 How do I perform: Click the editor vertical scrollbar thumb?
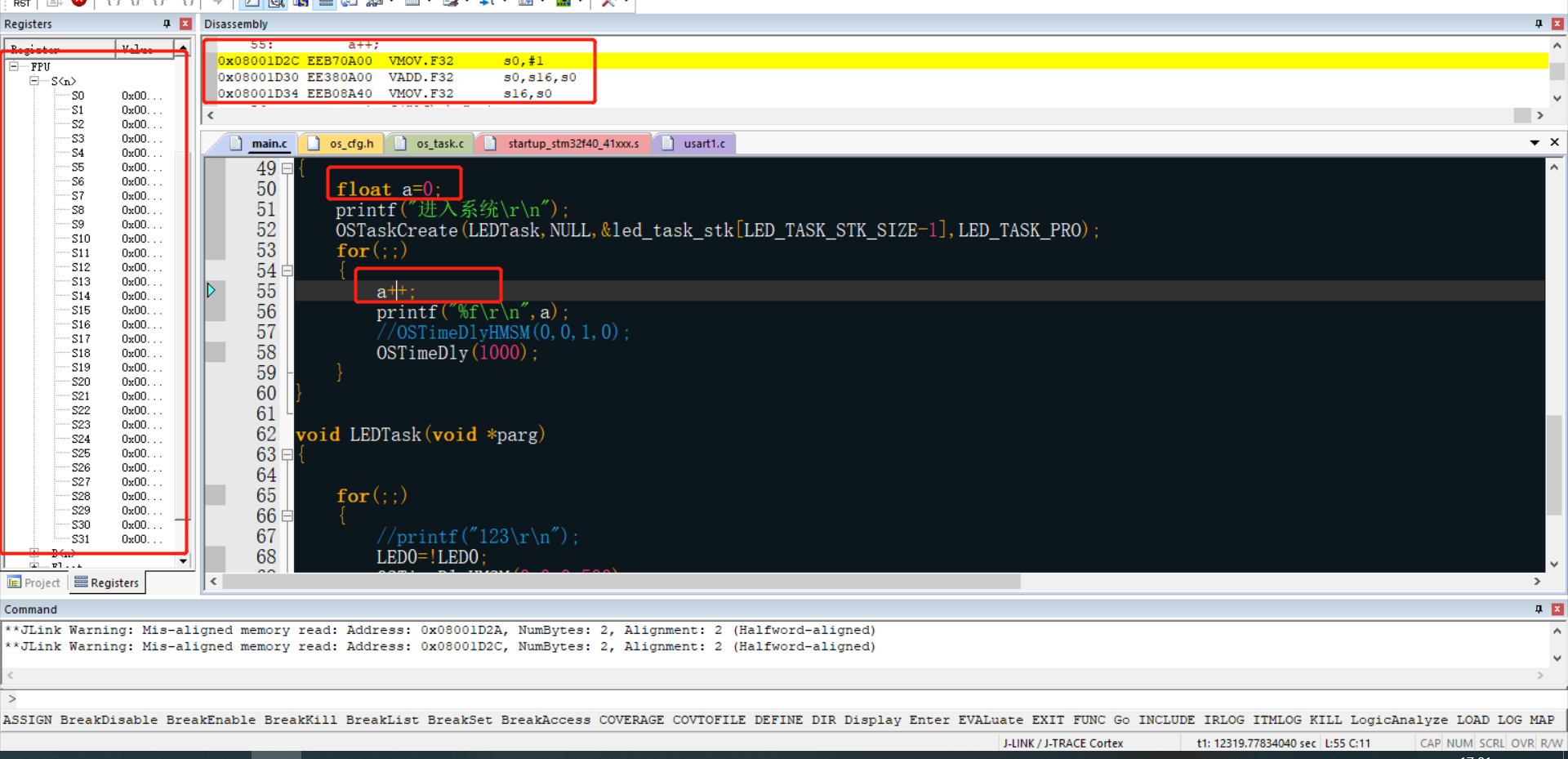1554,466
